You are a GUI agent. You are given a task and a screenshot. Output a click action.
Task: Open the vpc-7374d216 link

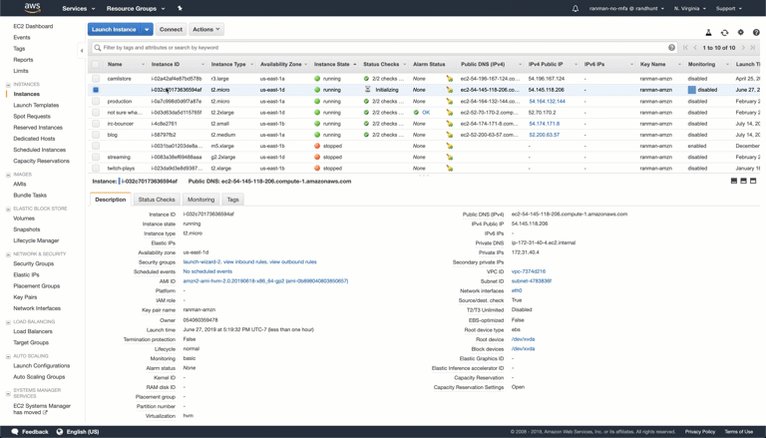[x=529, y=271]
